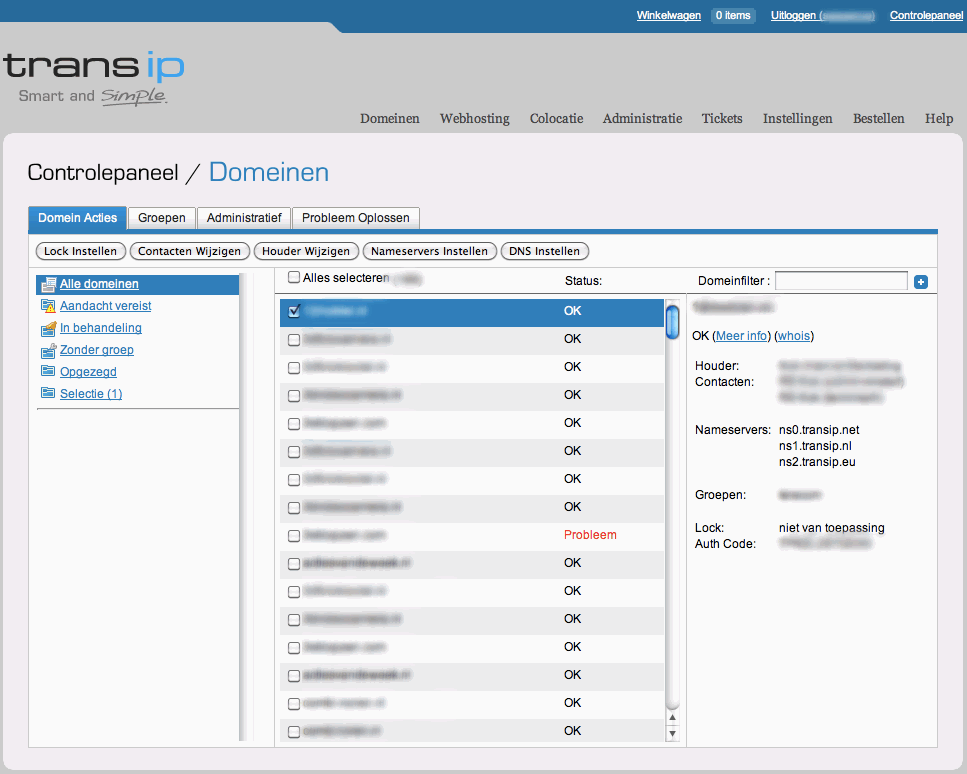The height and width of the screenshot is (774, 967).
Task: Click the blue Domeinen page heading
Action: (x=269, y=172)
